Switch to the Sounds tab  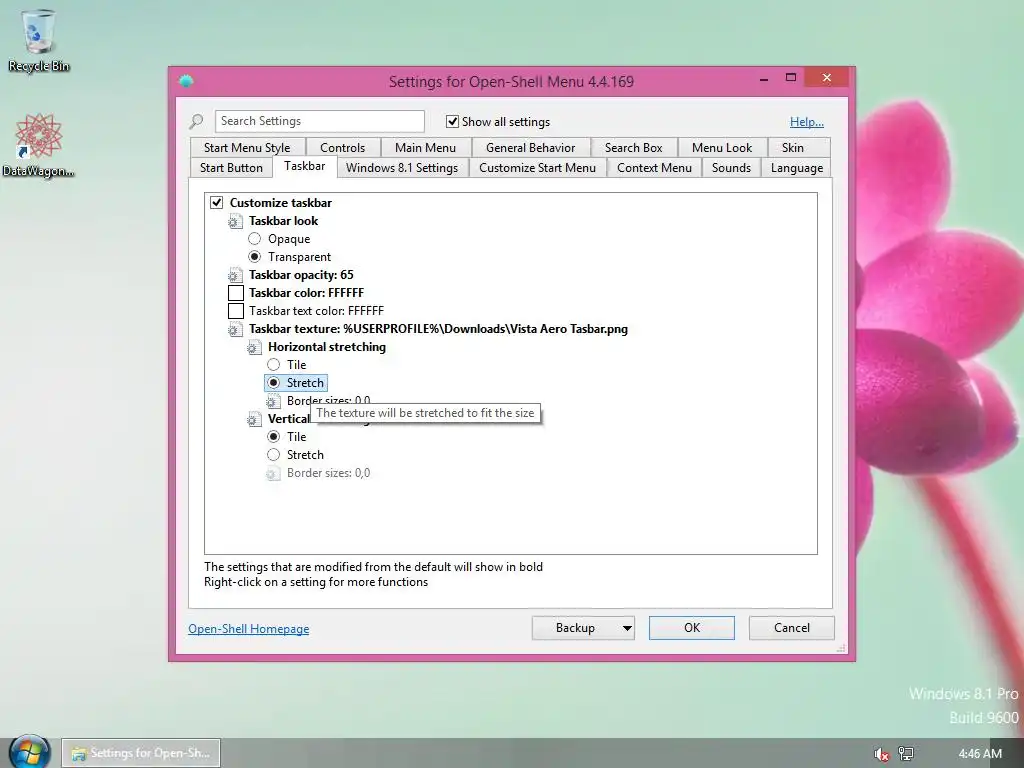pos(731,168)
